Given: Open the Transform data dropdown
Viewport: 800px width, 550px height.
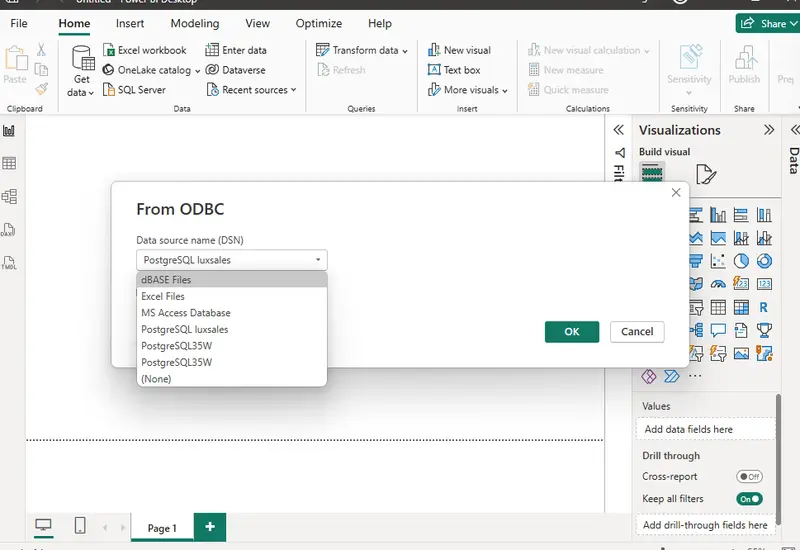Looking at the screenshot, I should pyautogui.click(x=362, y=50).
